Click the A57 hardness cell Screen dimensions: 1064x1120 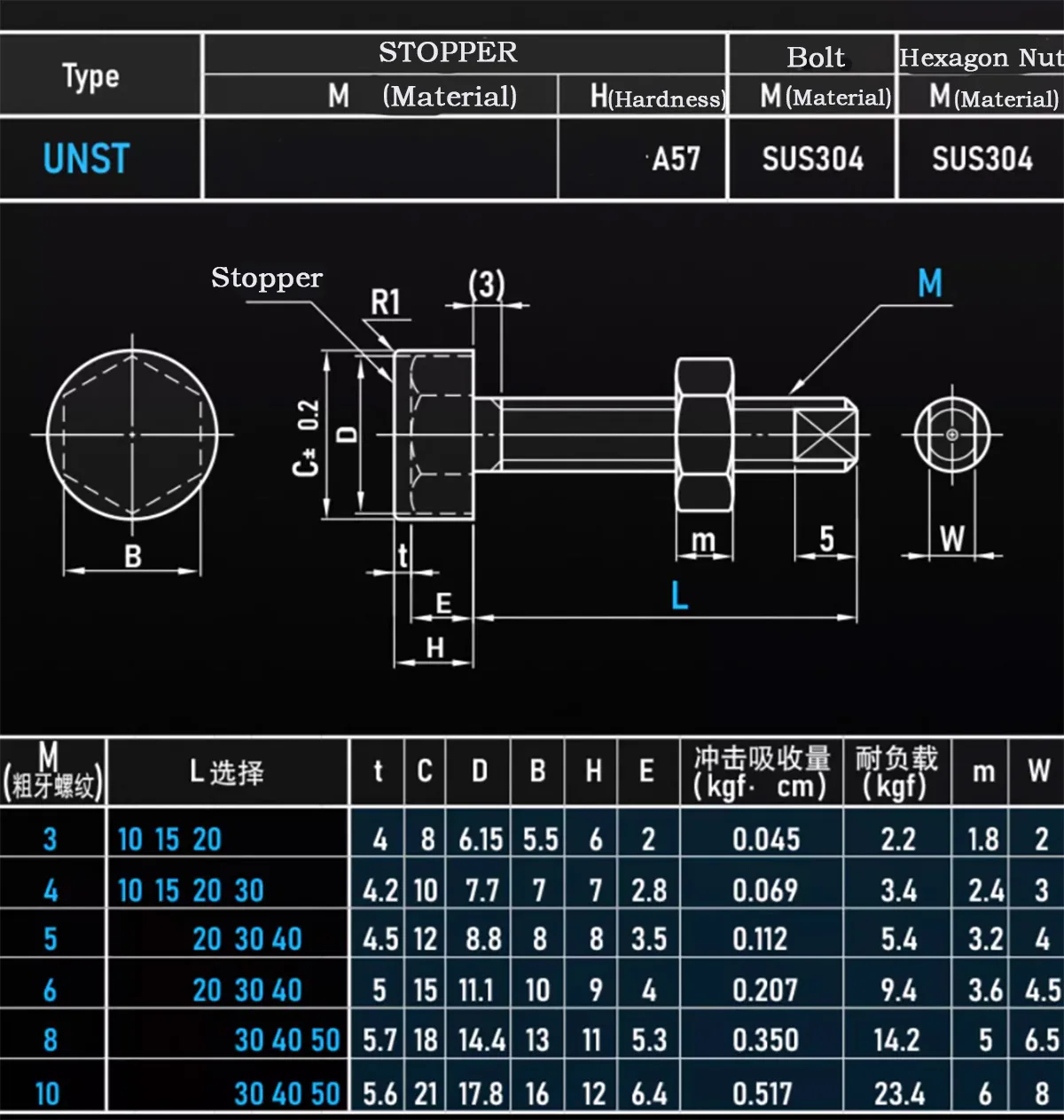coord(677,160)
